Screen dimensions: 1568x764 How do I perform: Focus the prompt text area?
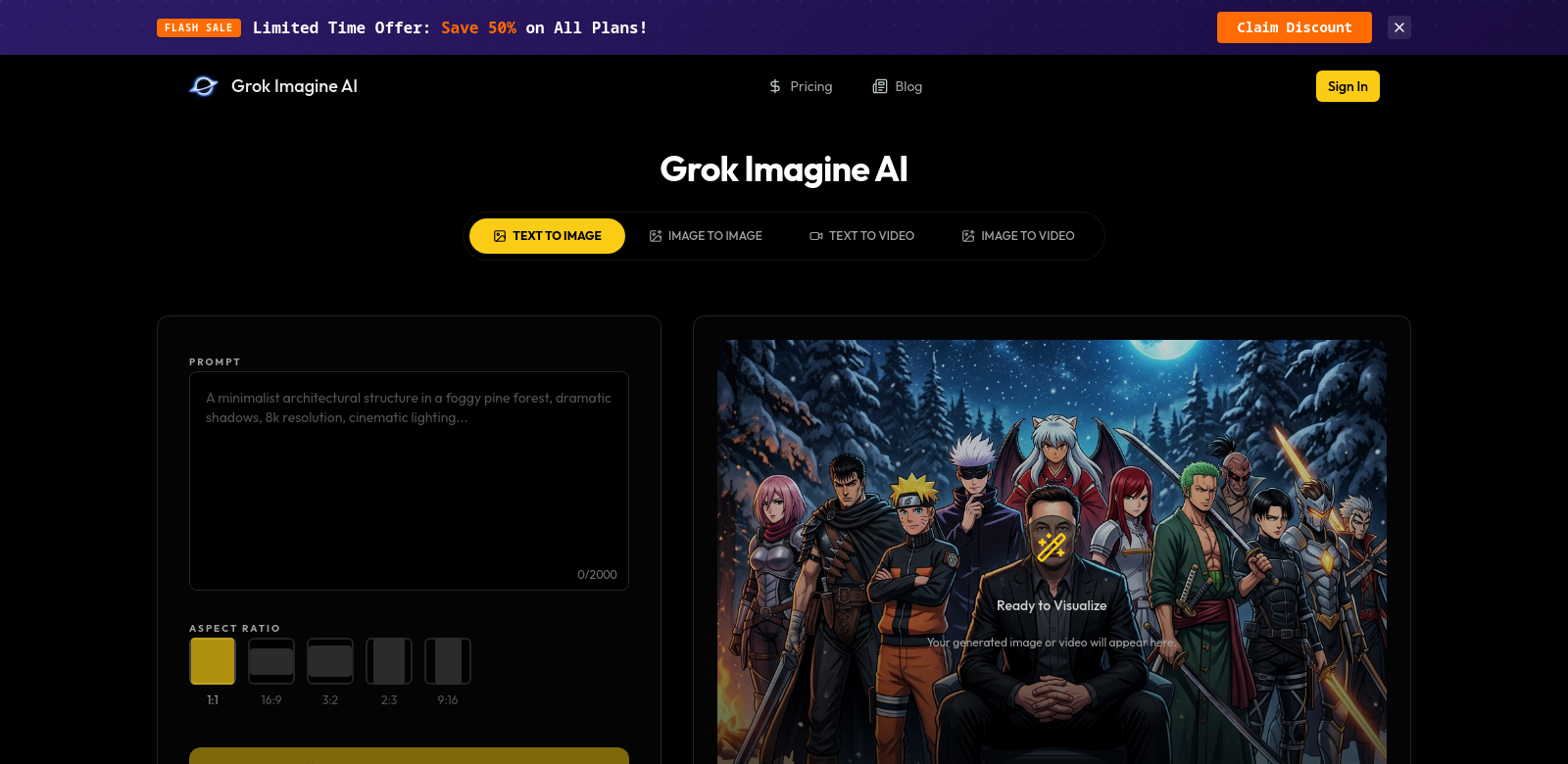point(409,481)
